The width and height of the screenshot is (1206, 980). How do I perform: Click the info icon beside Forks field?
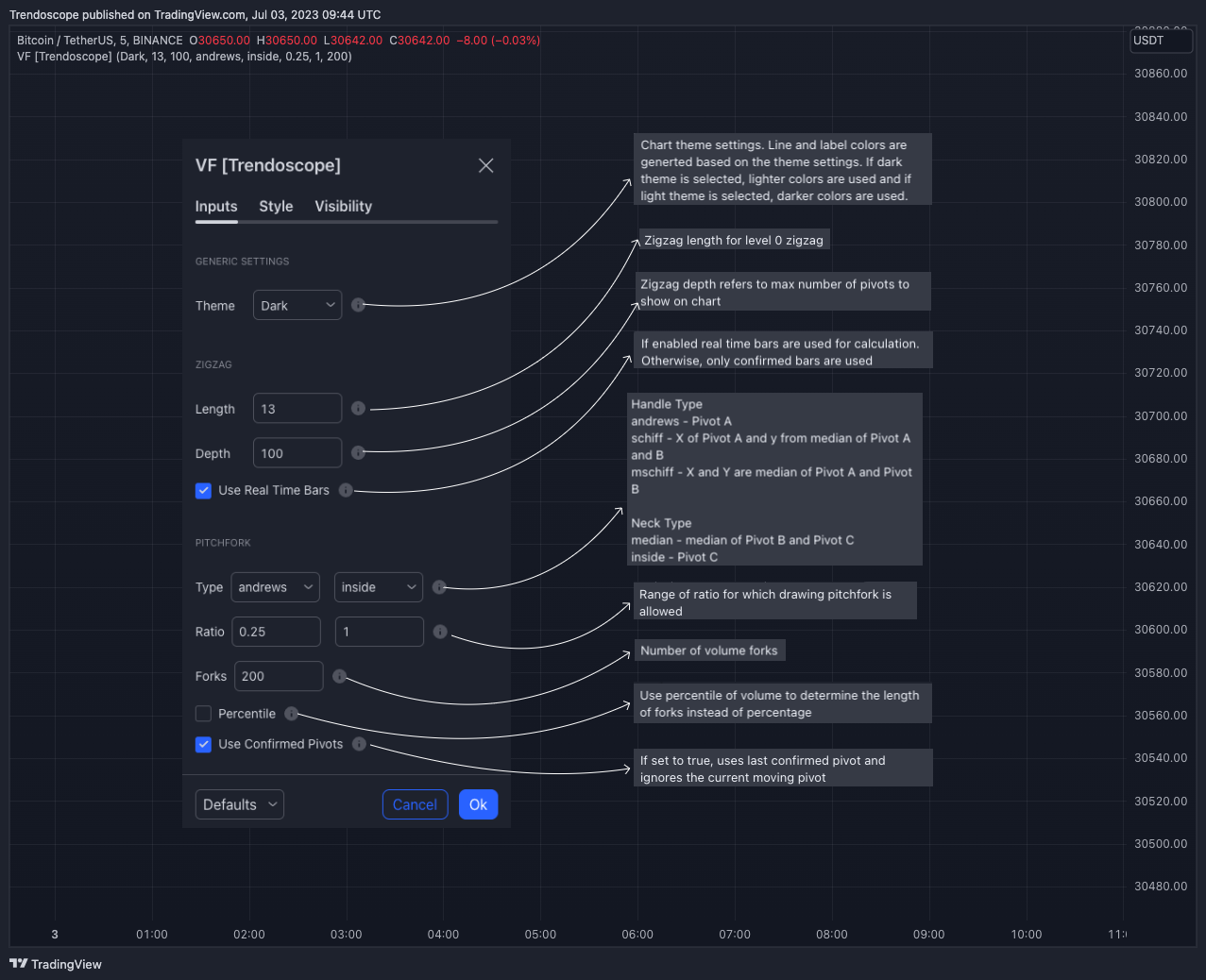tap(339, 676)
